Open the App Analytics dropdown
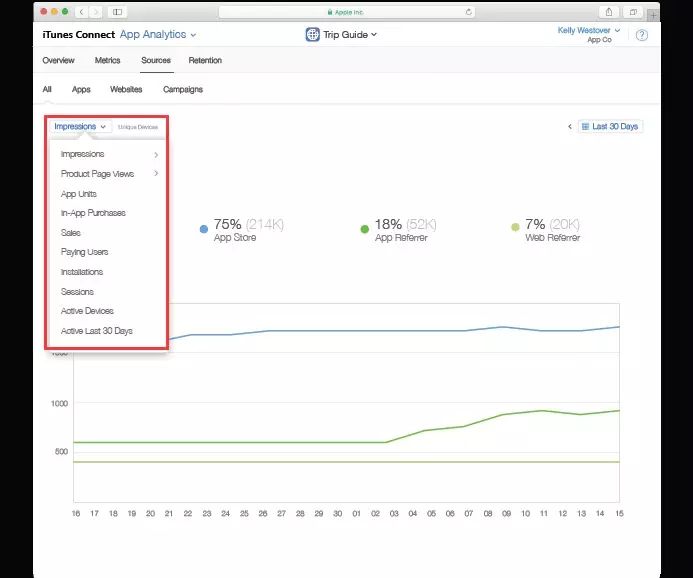This screenshot has width=693, height=578. pyautogui.click(x=158, y=34)
